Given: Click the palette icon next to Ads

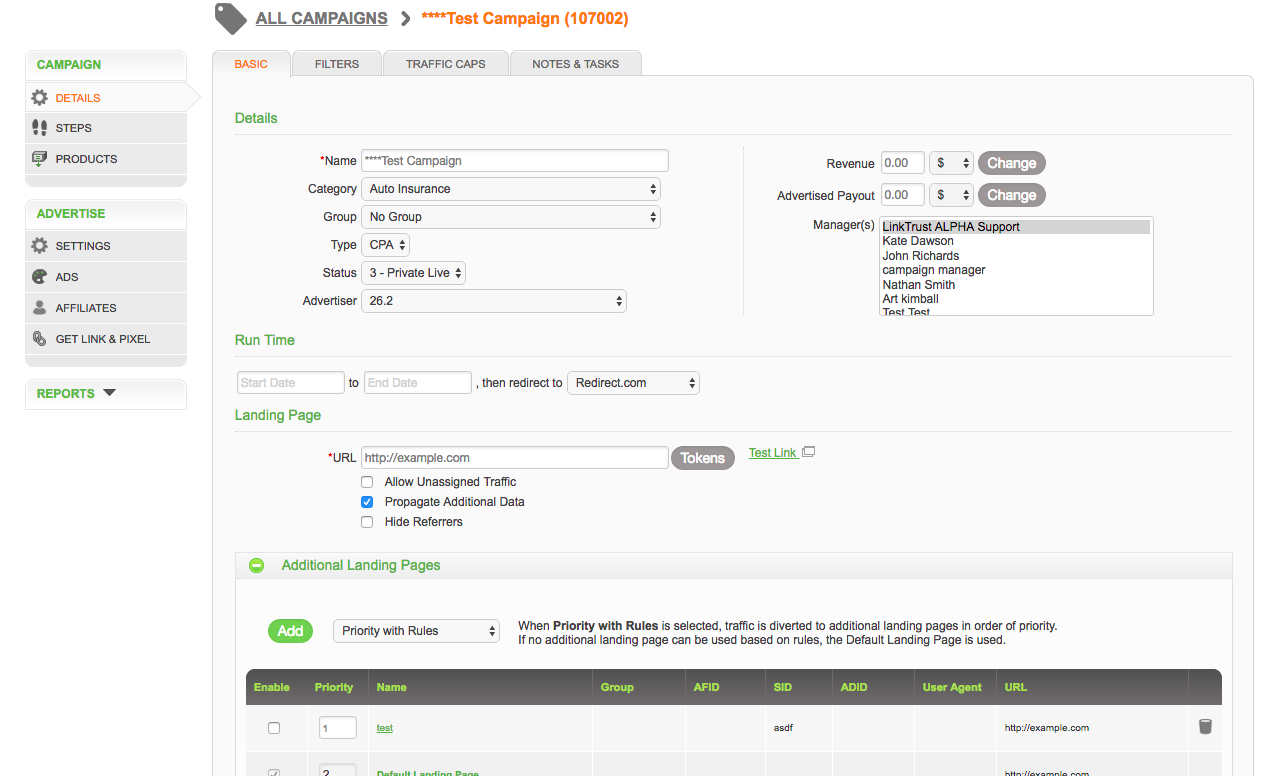Looking at the screenshot, I should [x=39, y=277].
